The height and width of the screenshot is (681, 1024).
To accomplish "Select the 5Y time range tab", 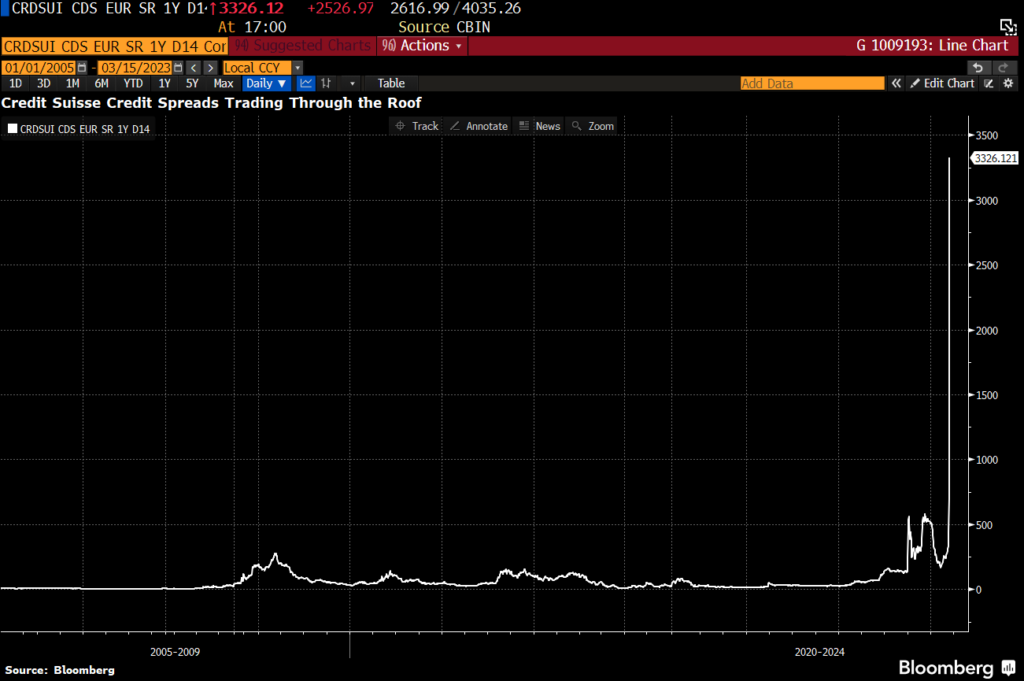I will pos(192,83).
